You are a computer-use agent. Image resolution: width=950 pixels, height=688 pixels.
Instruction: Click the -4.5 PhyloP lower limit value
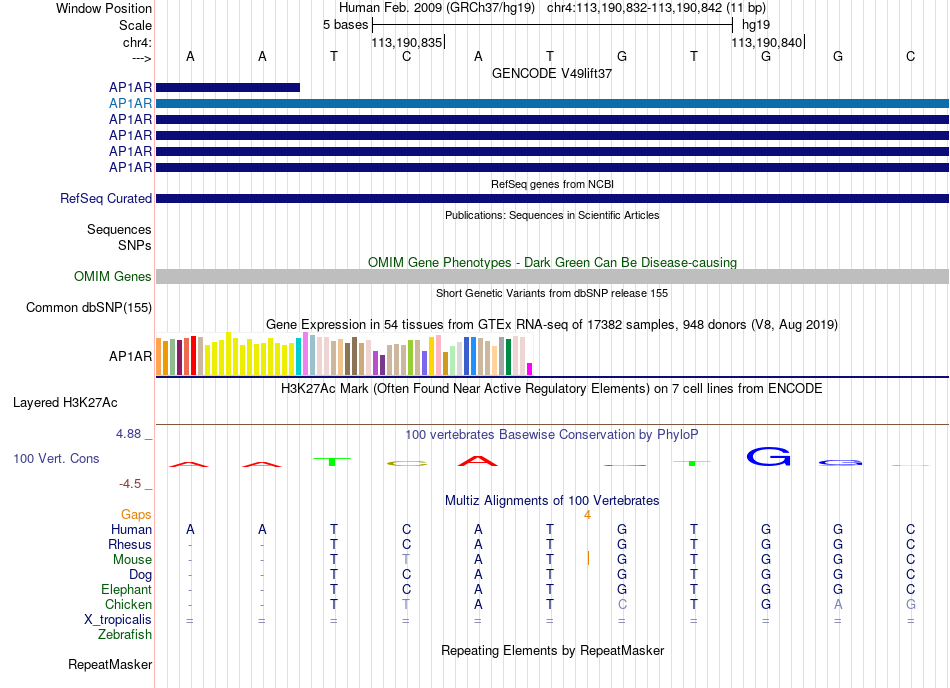point(130,484)
